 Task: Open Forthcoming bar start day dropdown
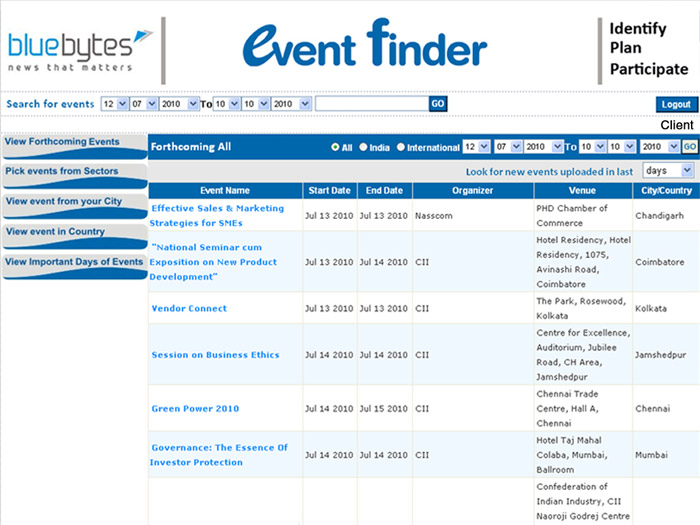tap(476, 146)
